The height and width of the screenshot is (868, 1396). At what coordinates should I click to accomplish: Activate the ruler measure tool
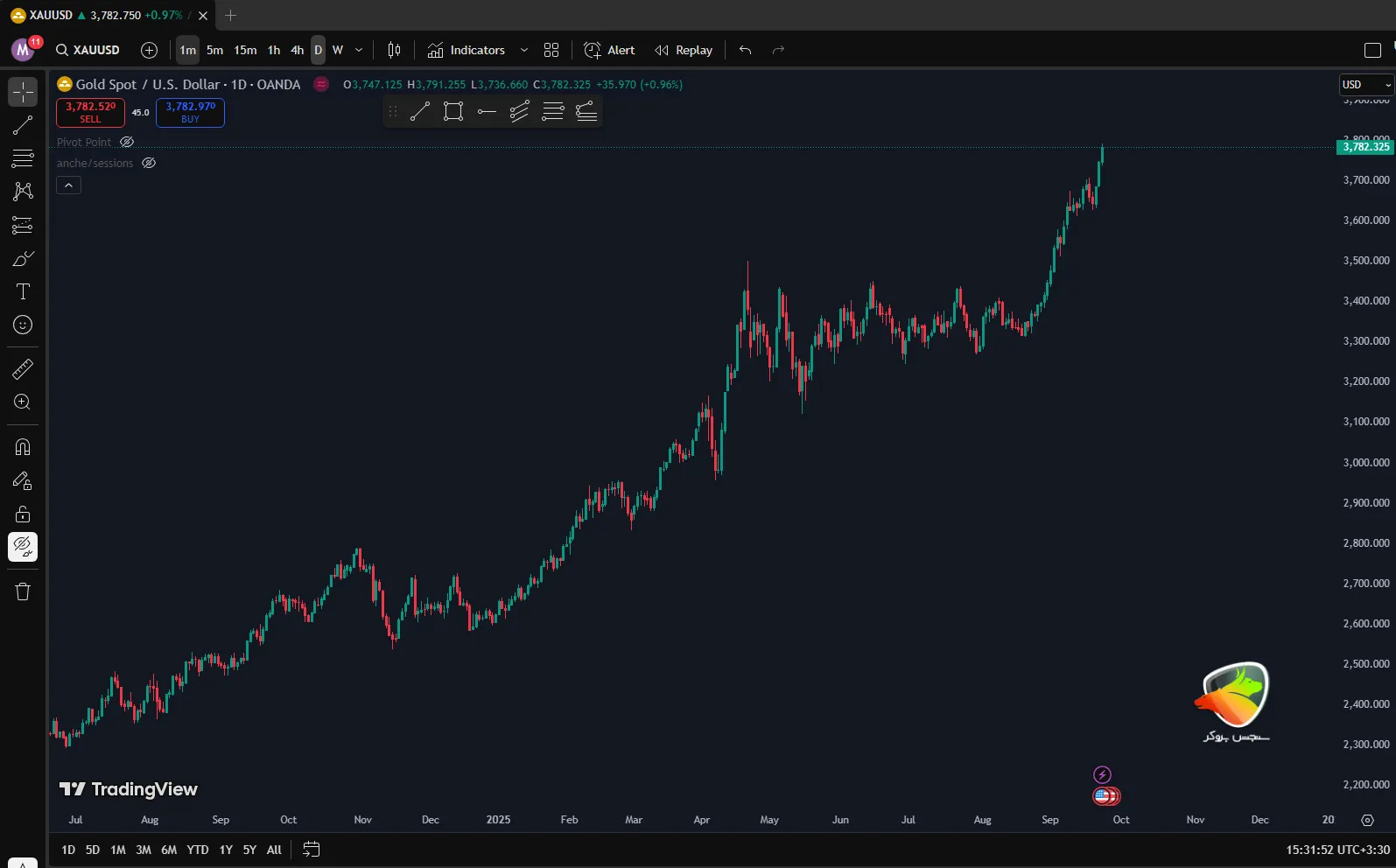[23, 369]
